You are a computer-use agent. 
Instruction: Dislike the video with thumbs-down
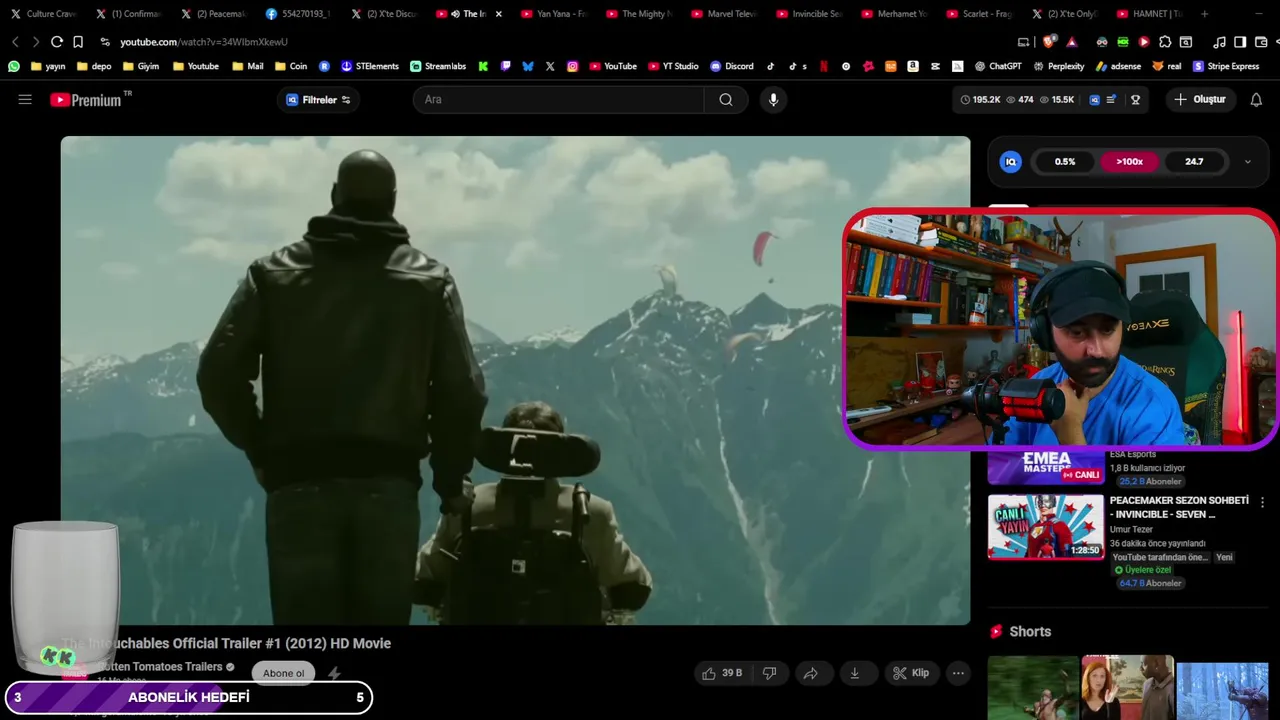tap(770, 673)
